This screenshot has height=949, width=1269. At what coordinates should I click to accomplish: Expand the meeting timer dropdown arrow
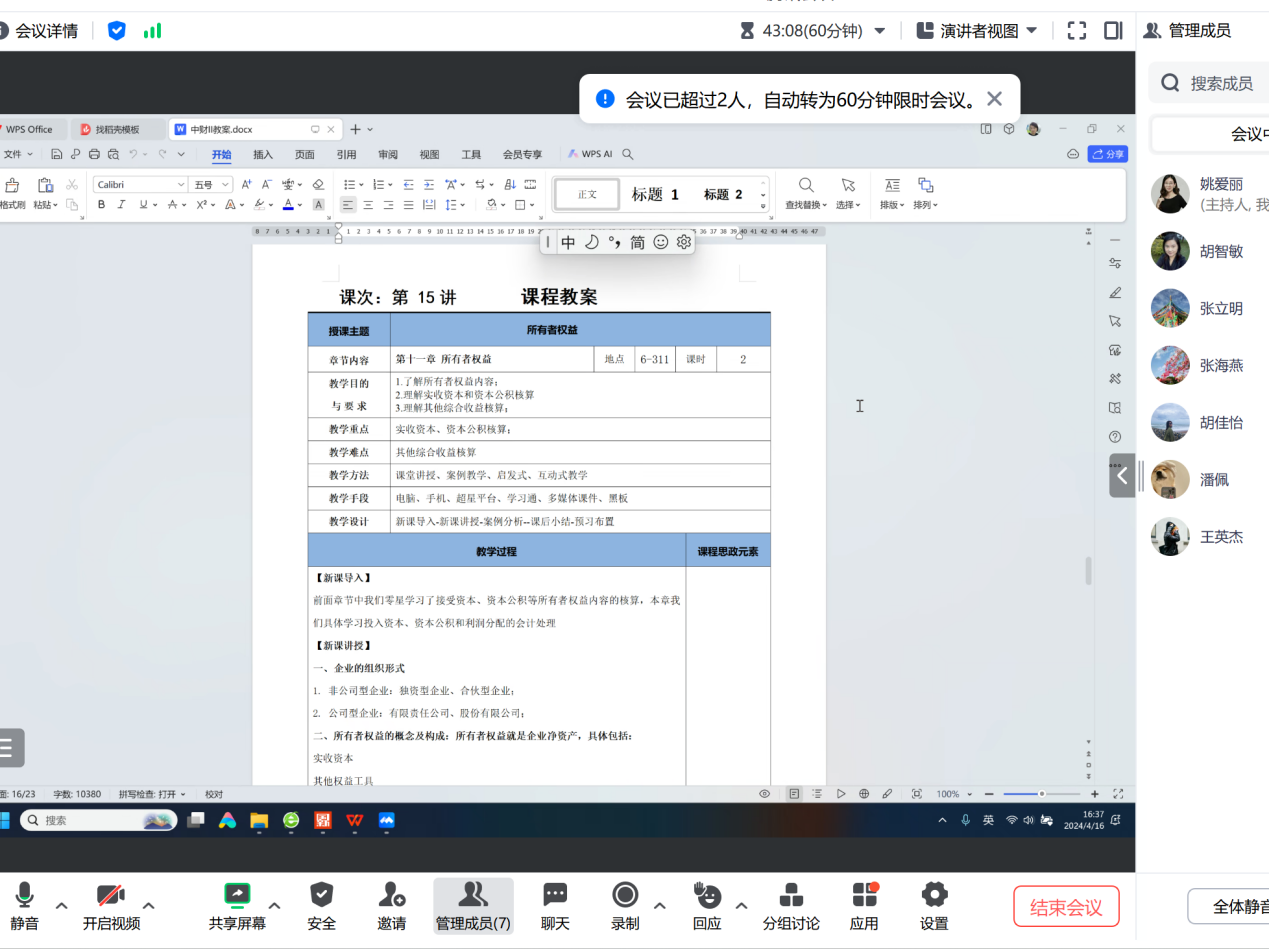tap(880, 31)
